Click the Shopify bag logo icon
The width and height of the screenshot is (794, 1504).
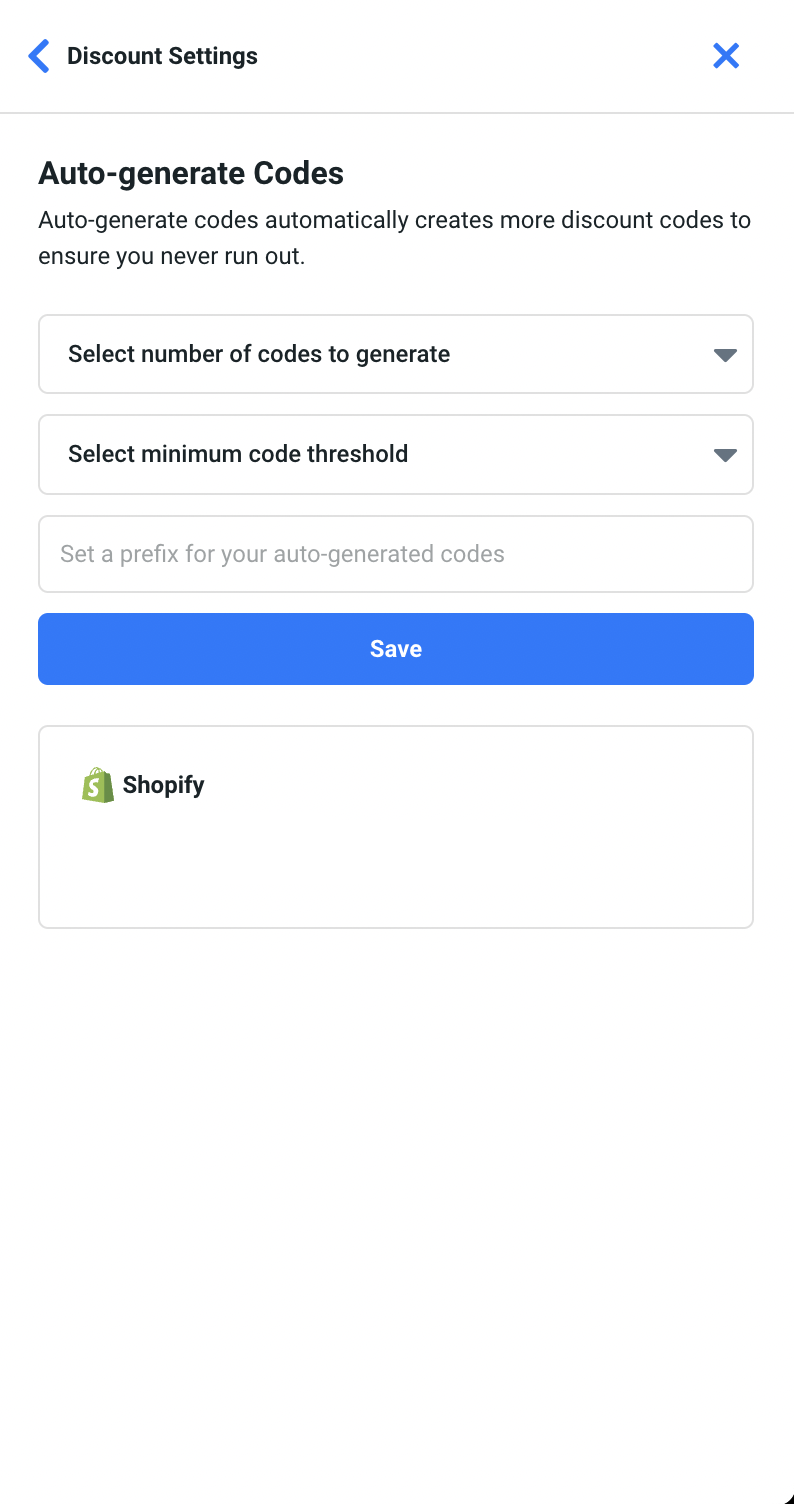(98, 785)
